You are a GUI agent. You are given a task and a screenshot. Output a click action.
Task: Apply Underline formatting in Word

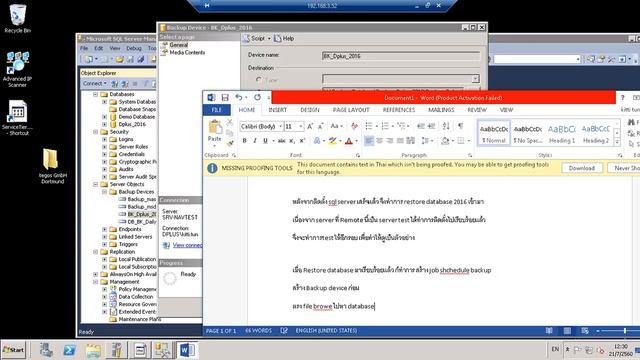pos(265,141)
